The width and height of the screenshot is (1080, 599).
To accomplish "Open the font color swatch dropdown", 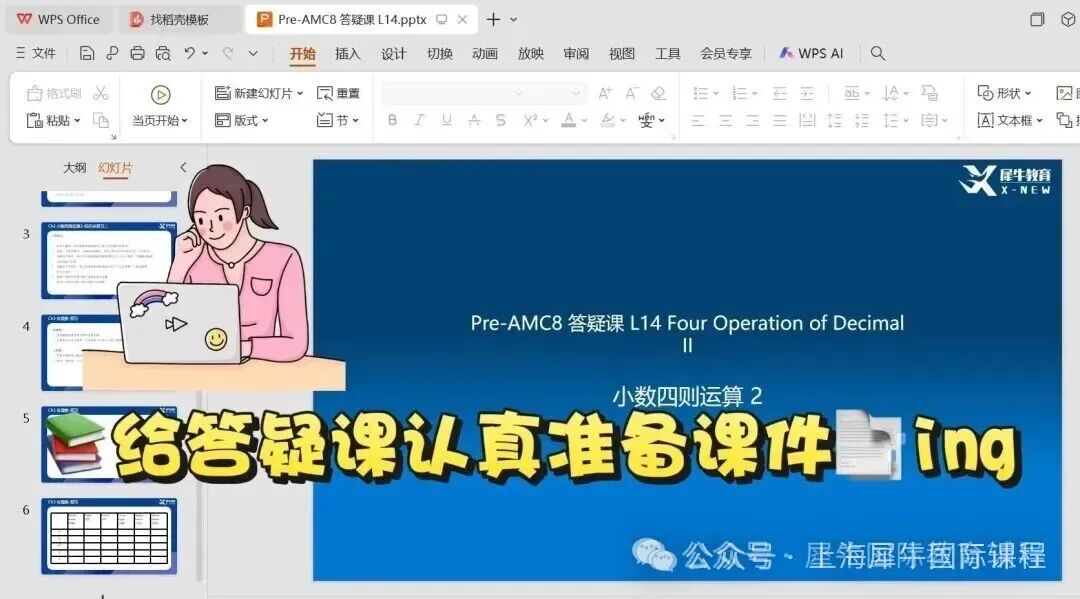I will point(584,120).
